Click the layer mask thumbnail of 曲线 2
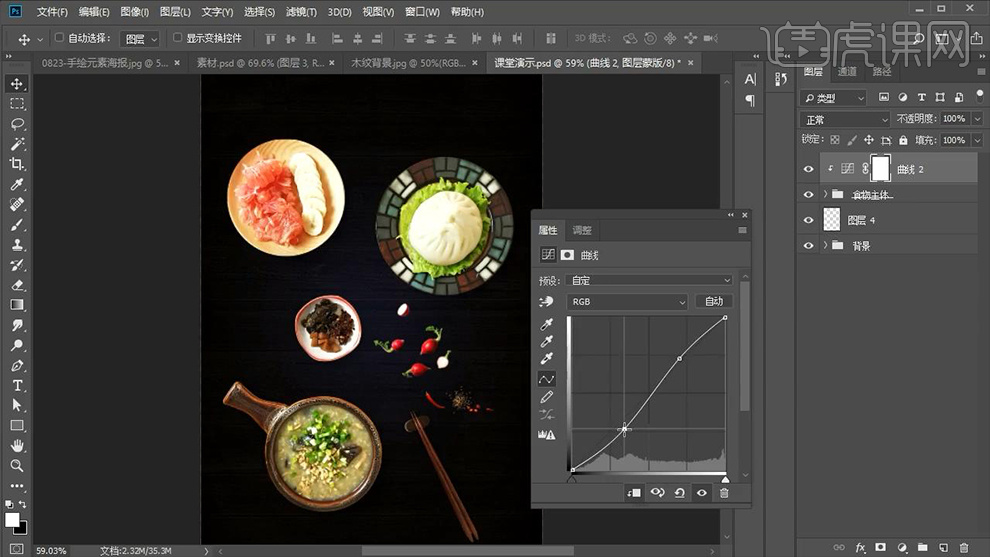Screen dimensions: 990x557 tap(881, 168)
